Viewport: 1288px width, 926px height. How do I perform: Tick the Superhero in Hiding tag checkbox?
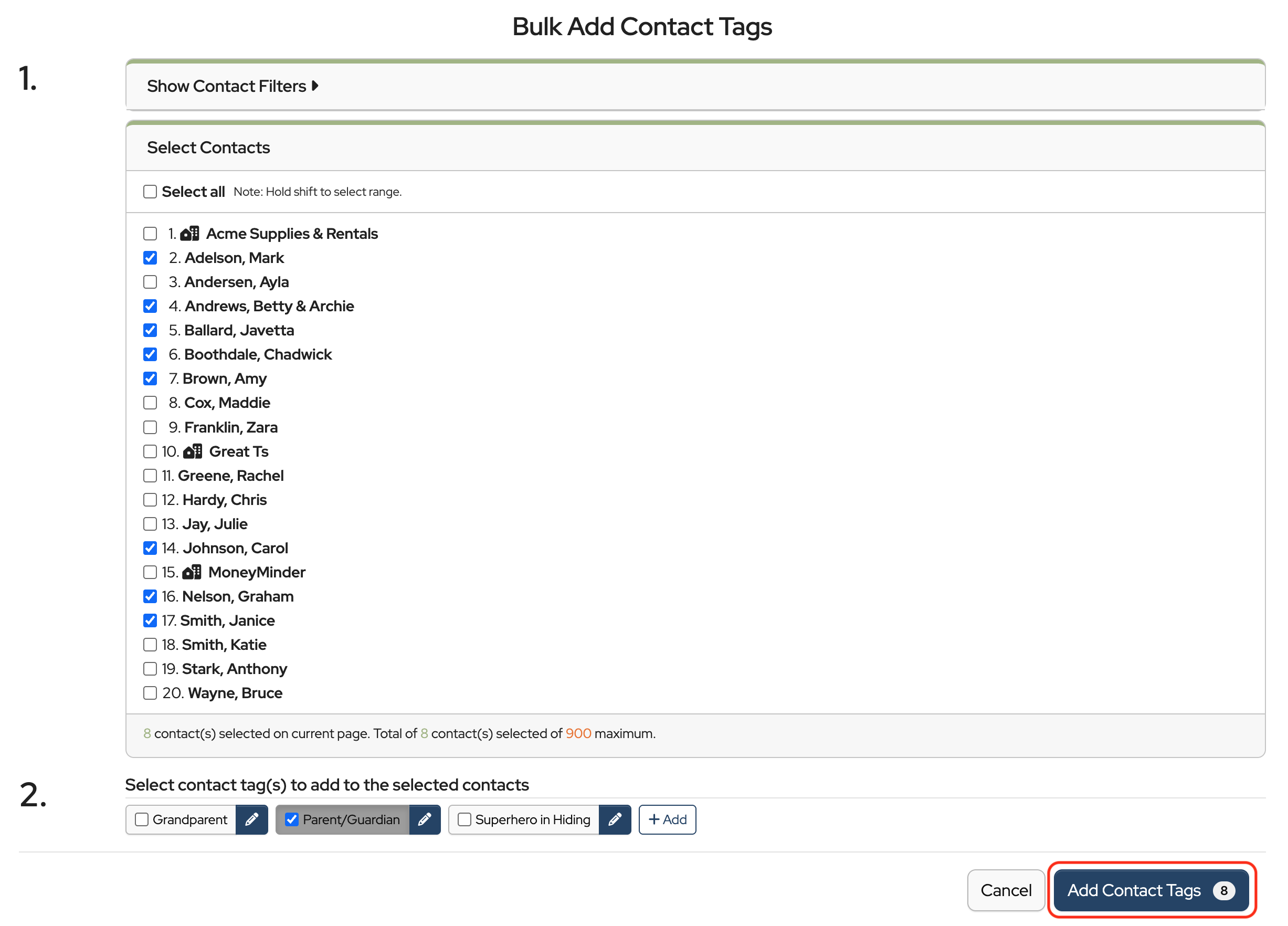tap(464, 819)
